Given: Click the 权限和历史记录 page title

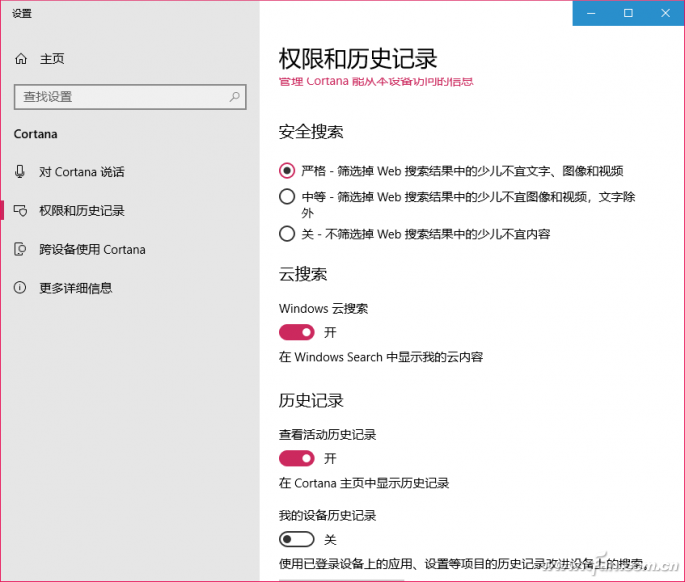Looking at the screenshot, I should 358,59.
